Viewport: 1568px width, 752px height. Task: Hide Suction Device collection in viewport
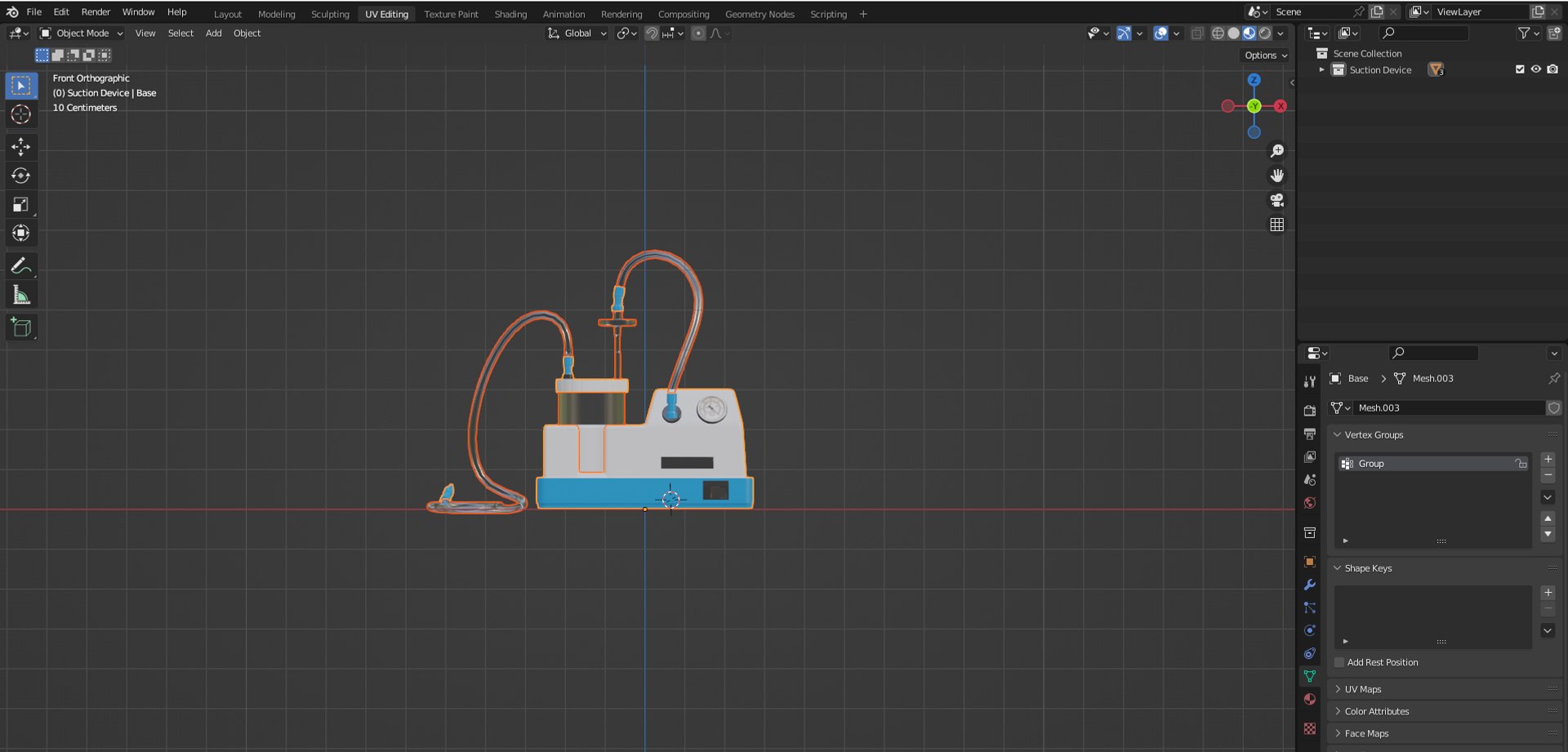(1536, 69)
